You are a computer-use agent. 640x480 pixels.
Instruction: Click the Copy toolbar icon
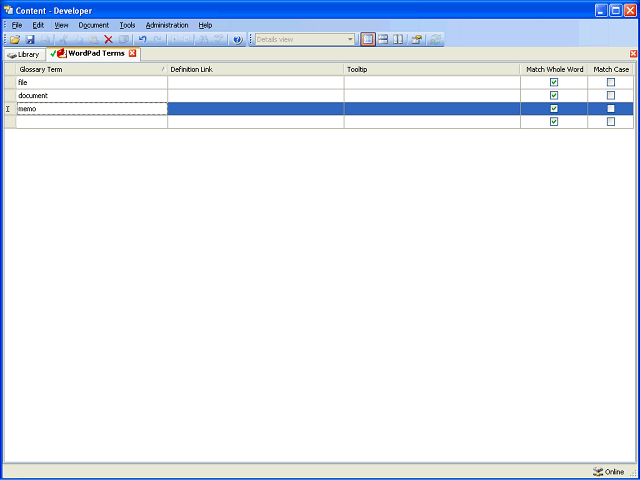point(78,40)
